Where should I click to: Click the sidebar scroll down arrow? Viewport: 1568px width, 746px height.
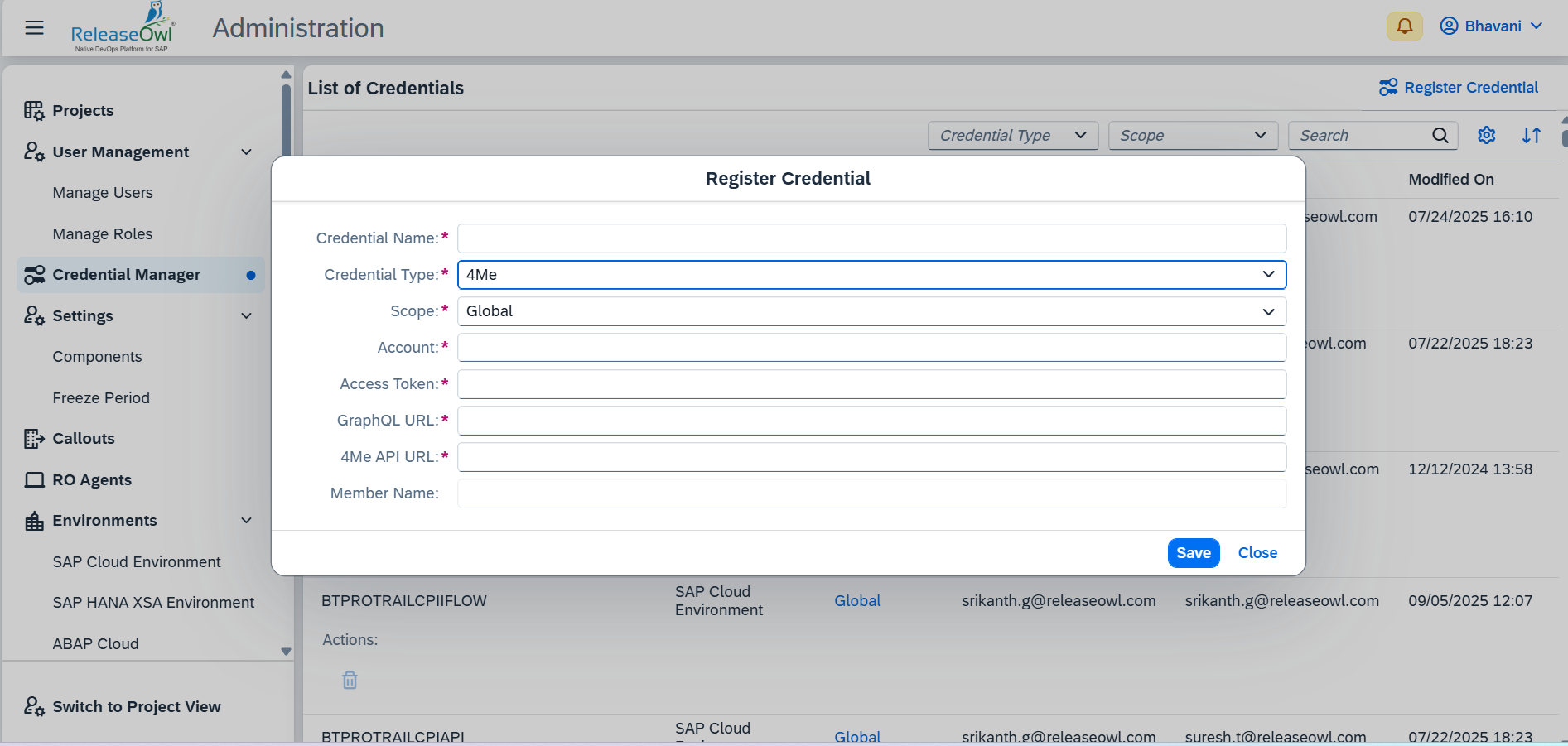pos(286,652)
